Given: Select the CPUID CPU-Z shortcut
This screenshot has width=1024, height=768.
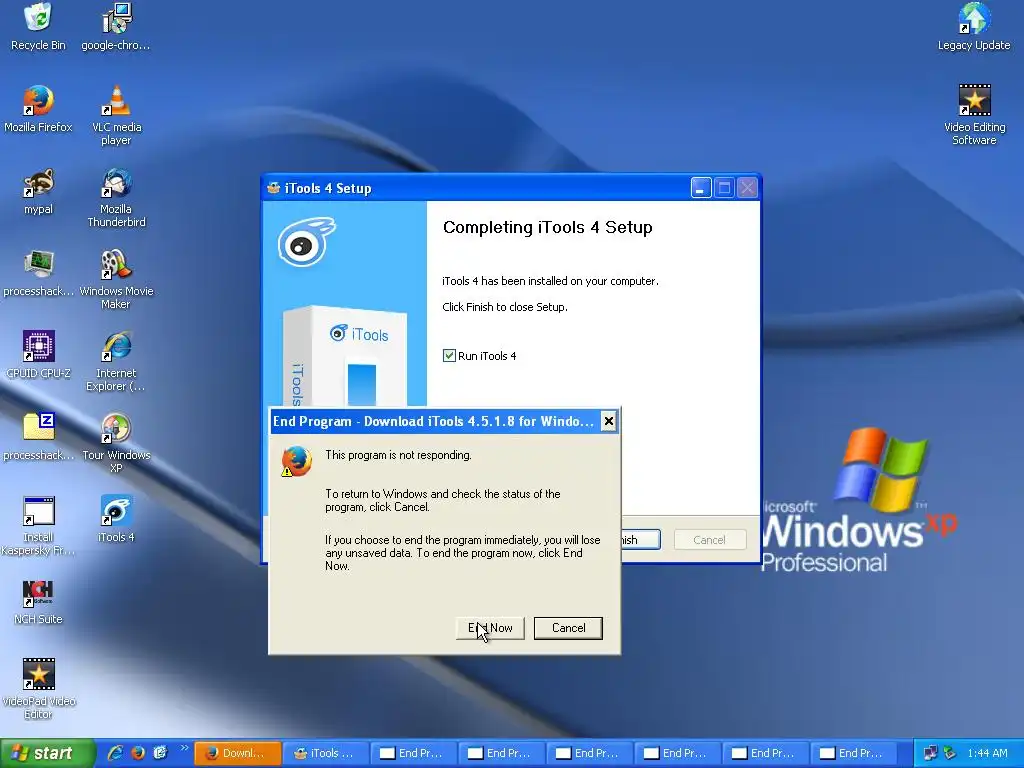Looking at the screenshot, I should [38, 355].
